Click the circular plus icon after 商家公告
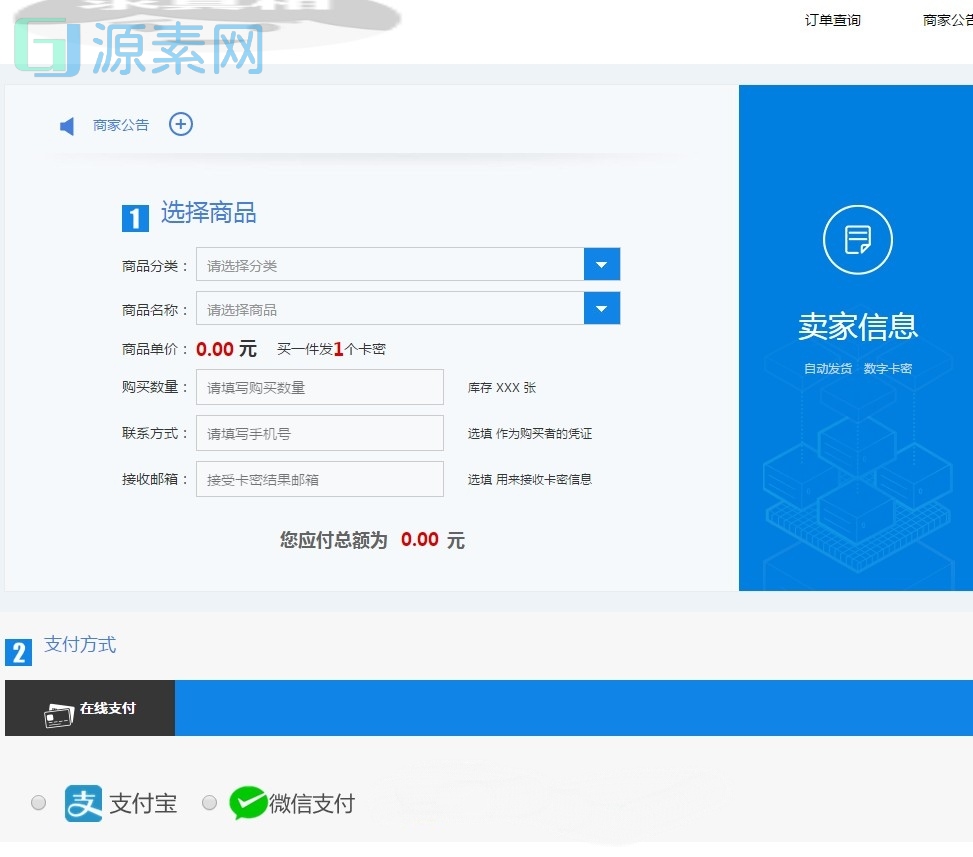 tap(180, 124)
